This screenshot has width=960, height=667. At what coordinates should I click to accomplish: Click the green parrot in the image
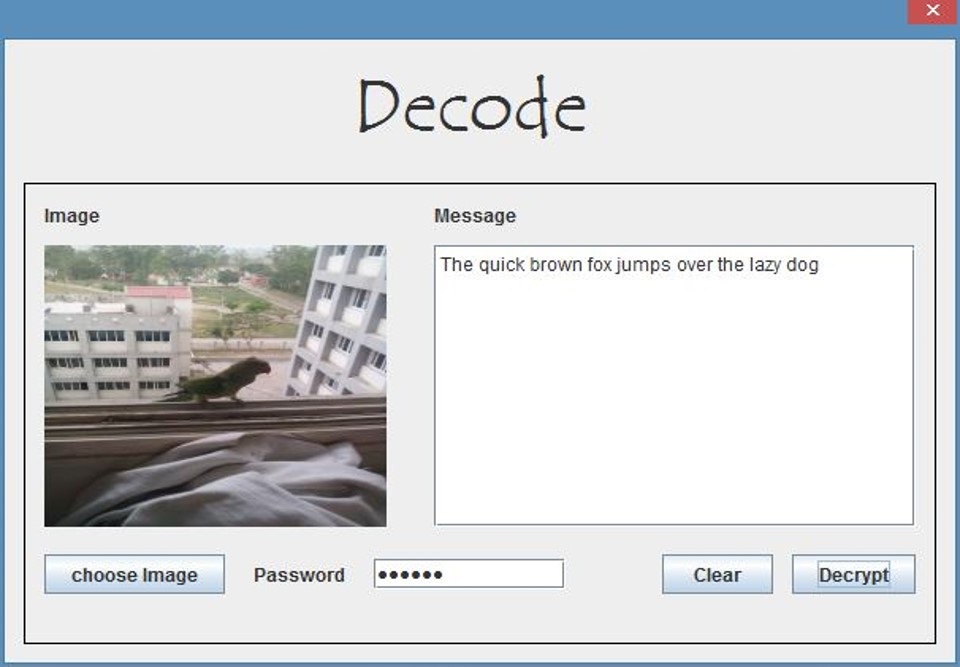(x=222, y=381)
